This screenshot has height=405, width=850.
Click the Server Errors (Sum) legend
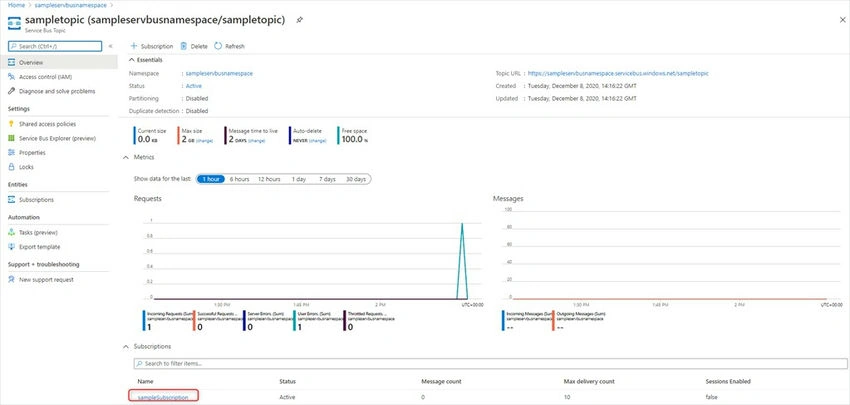pyautogui.click(x=267, y=320)
